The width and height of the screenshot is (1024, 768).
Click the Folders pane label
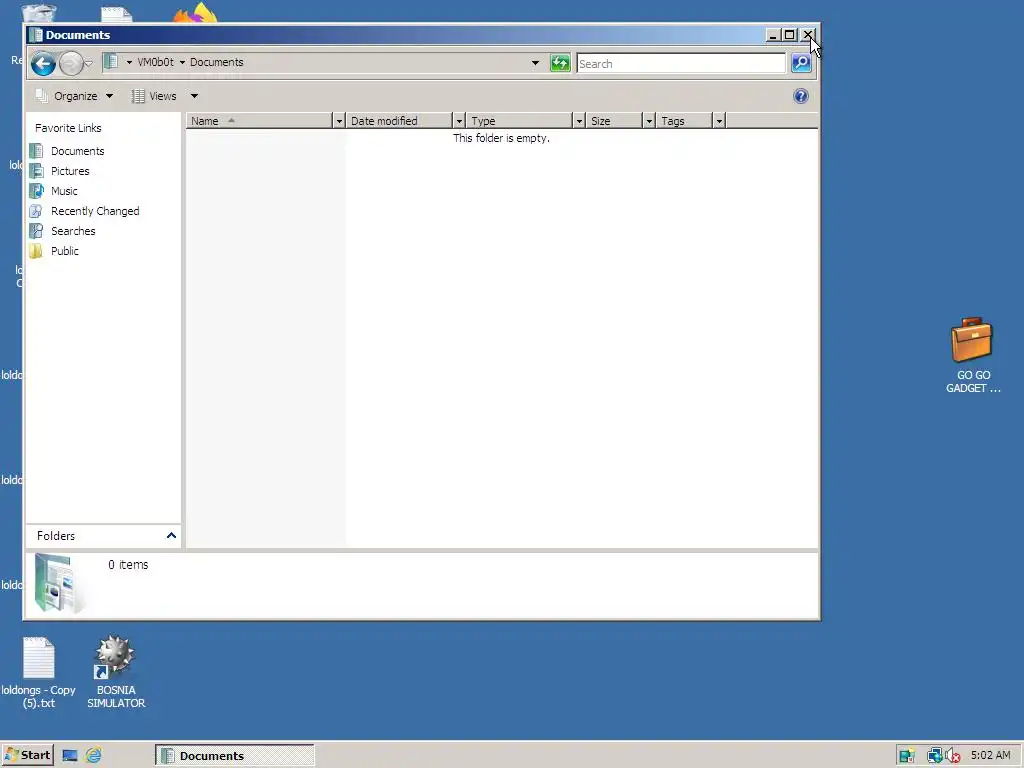(56, 536)
